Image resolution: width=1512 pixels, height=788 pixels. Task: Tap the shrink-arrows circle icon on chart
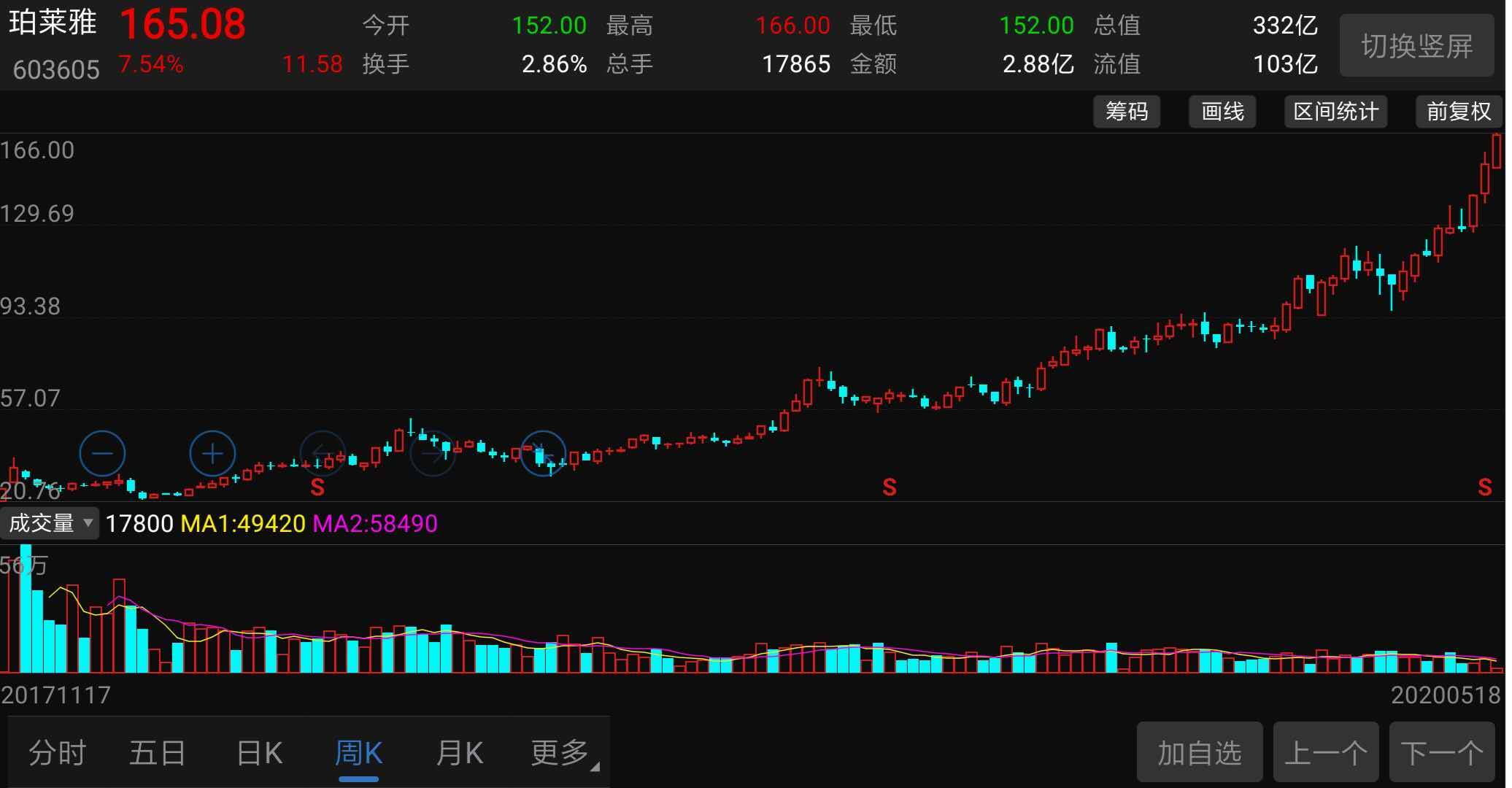pos(543,454)
